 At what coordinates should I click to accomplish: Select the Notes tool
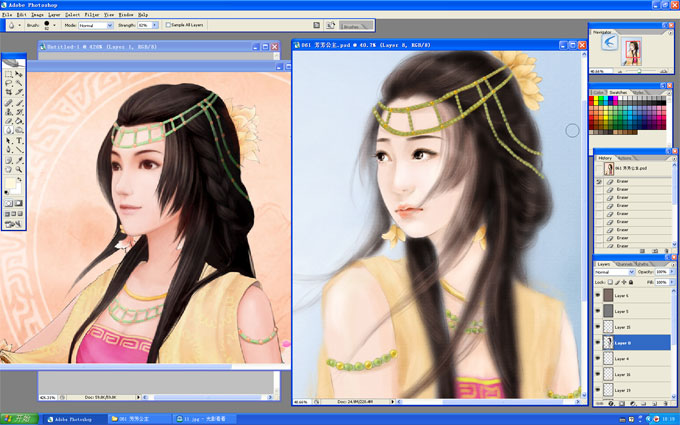8,160
